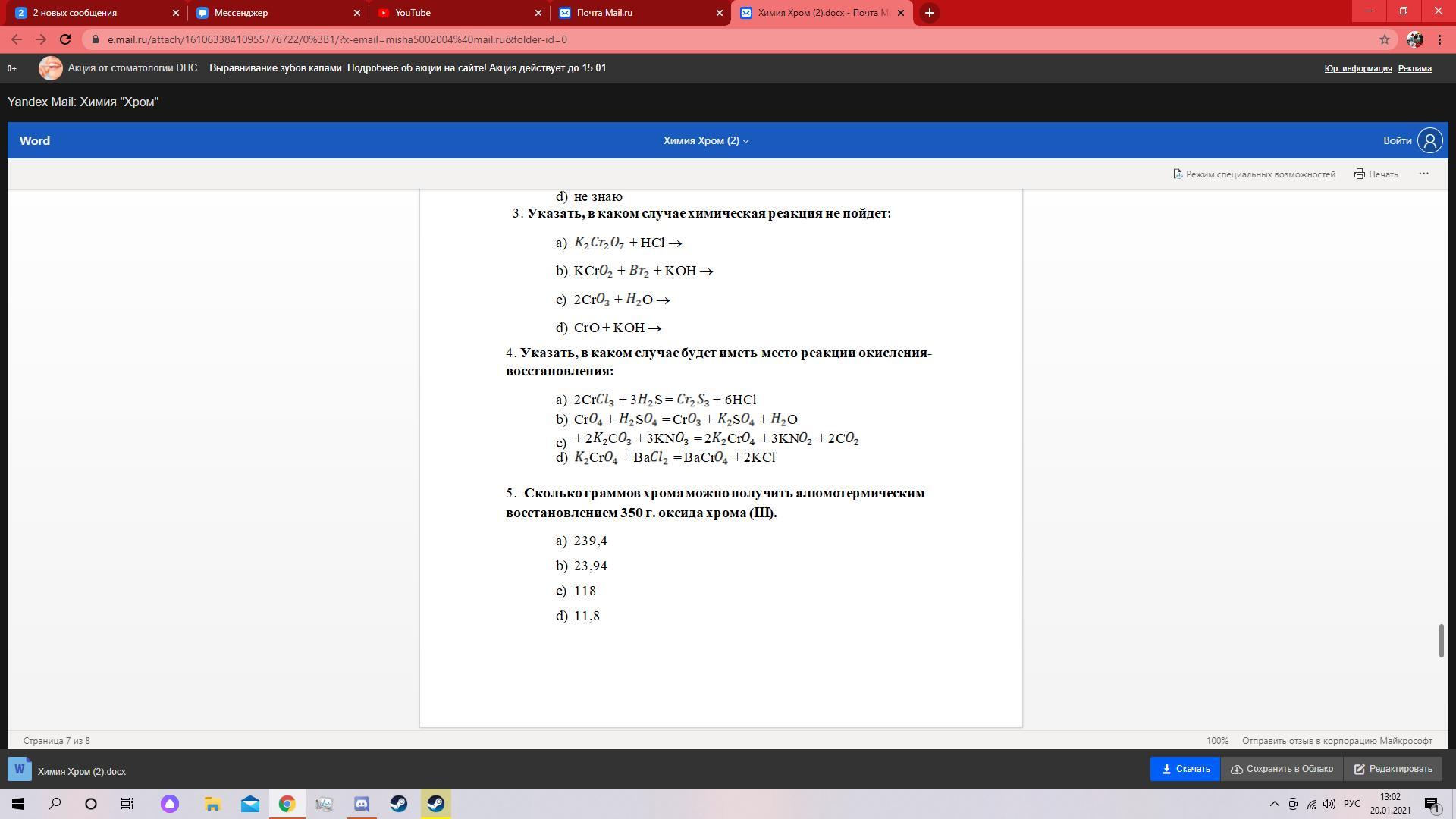The image size is (1456, 819).
Task: Show hidden system tray icons
Action: [1274, 804]
